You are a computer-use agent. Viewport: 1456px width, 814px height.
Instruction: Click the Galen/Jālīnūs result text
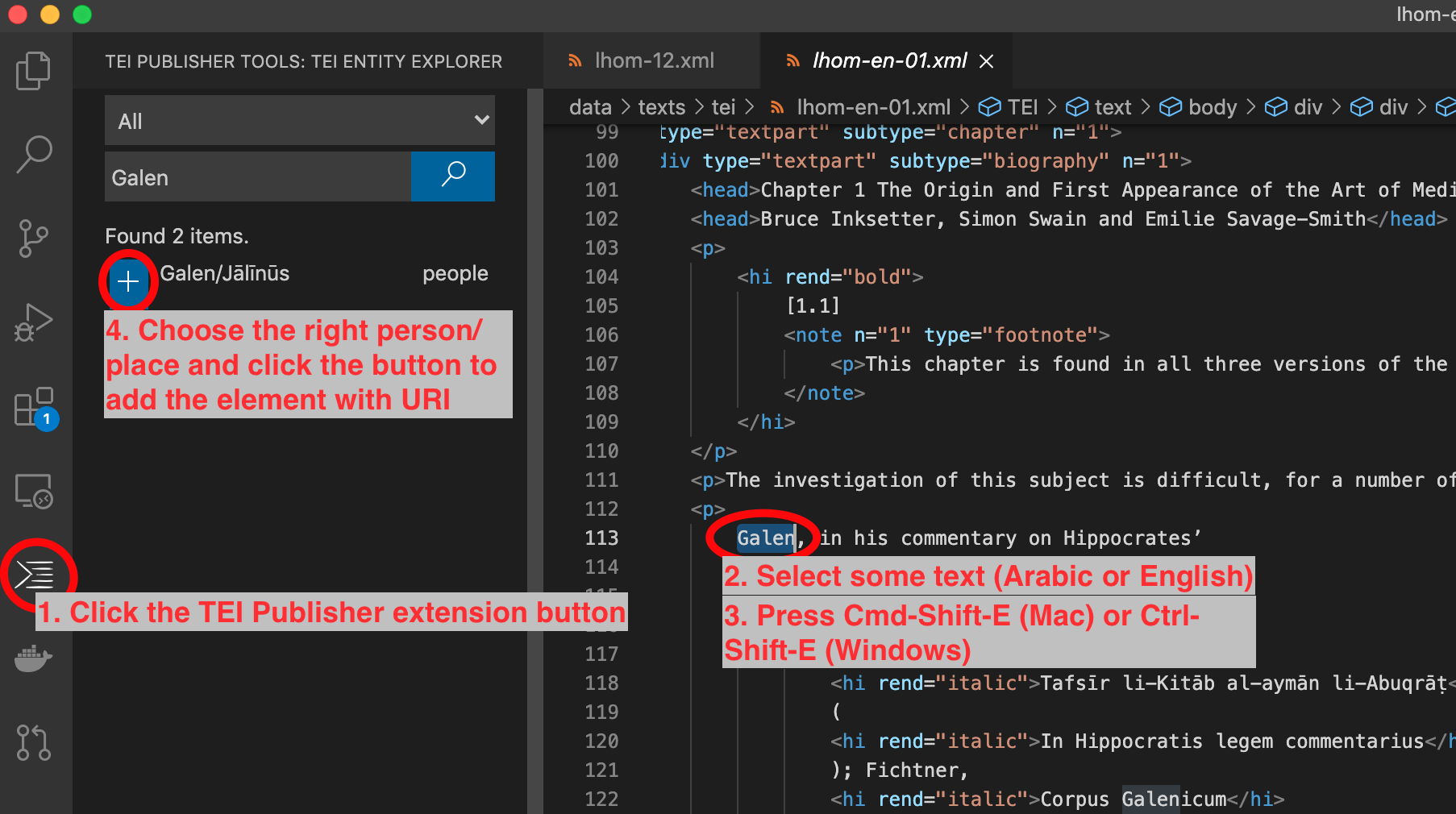(225, 273)
